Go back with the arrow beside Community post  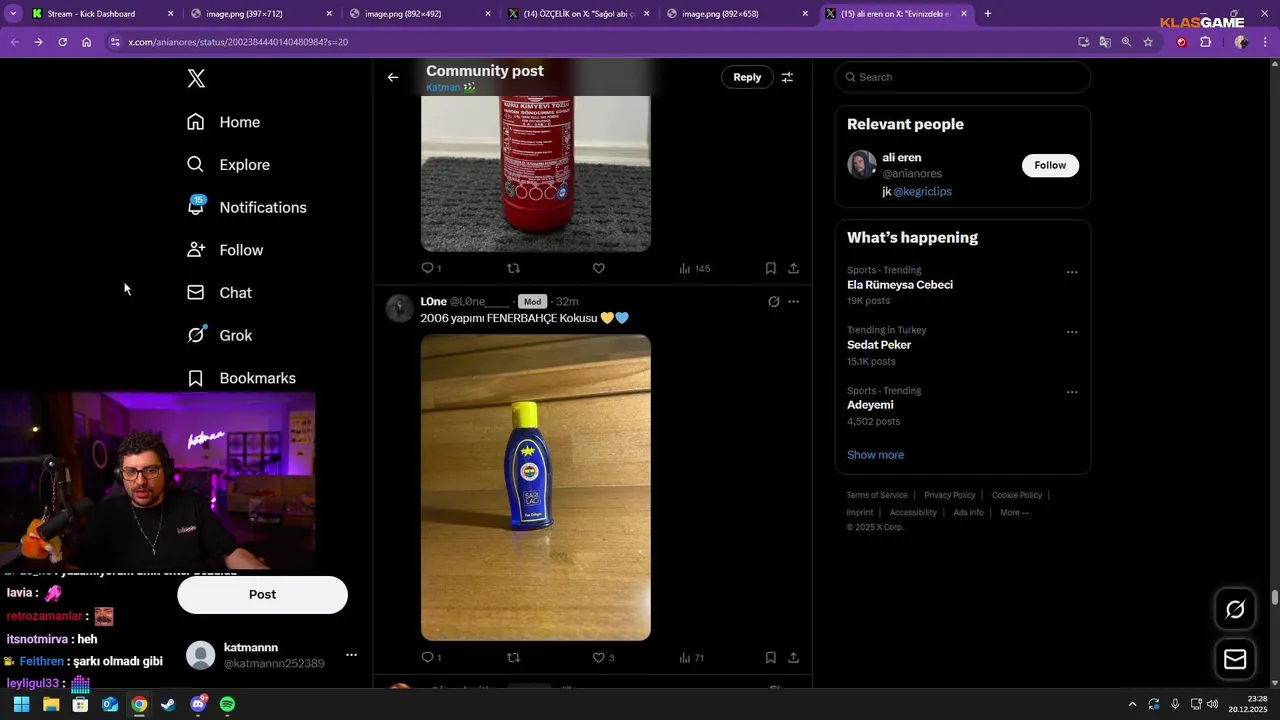click(x=393, y=77)
